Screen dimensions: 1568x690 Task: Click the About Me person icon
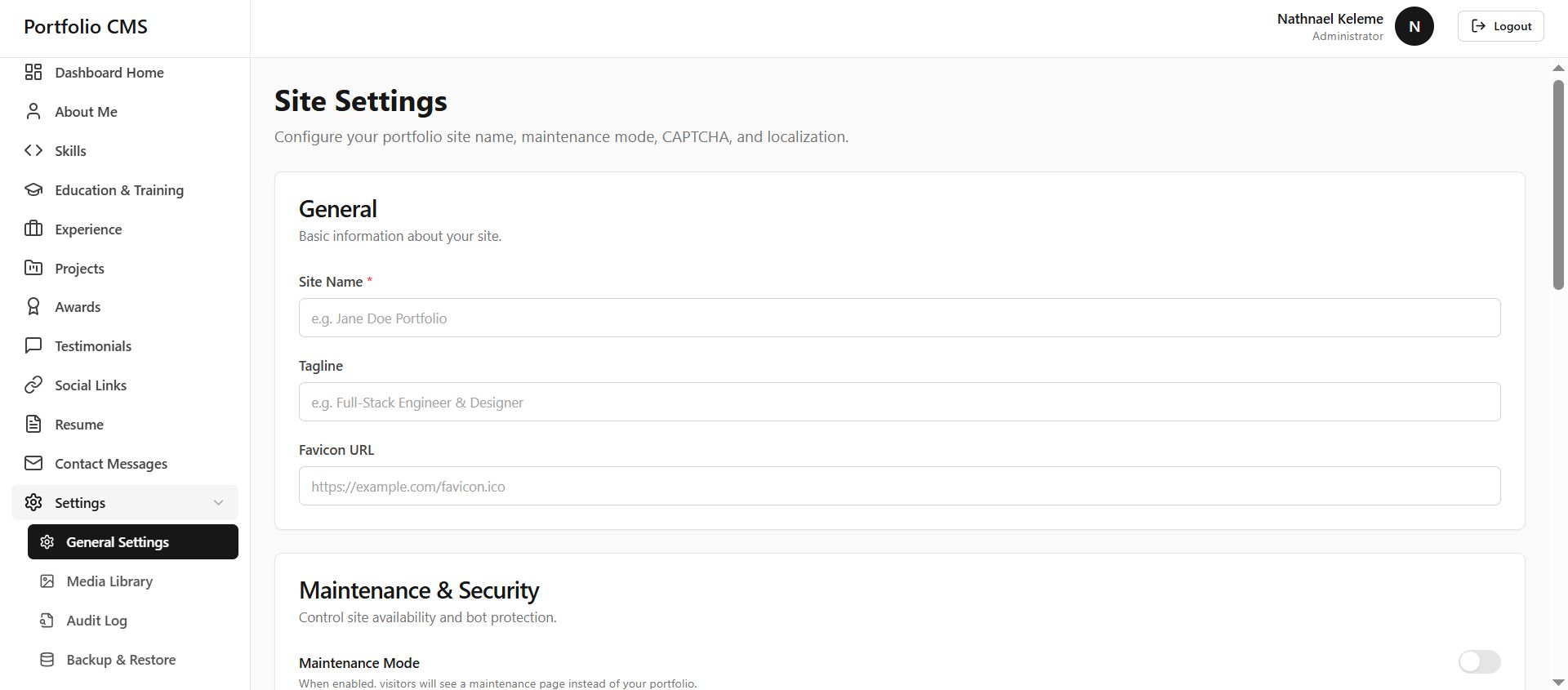coord(33,112)
